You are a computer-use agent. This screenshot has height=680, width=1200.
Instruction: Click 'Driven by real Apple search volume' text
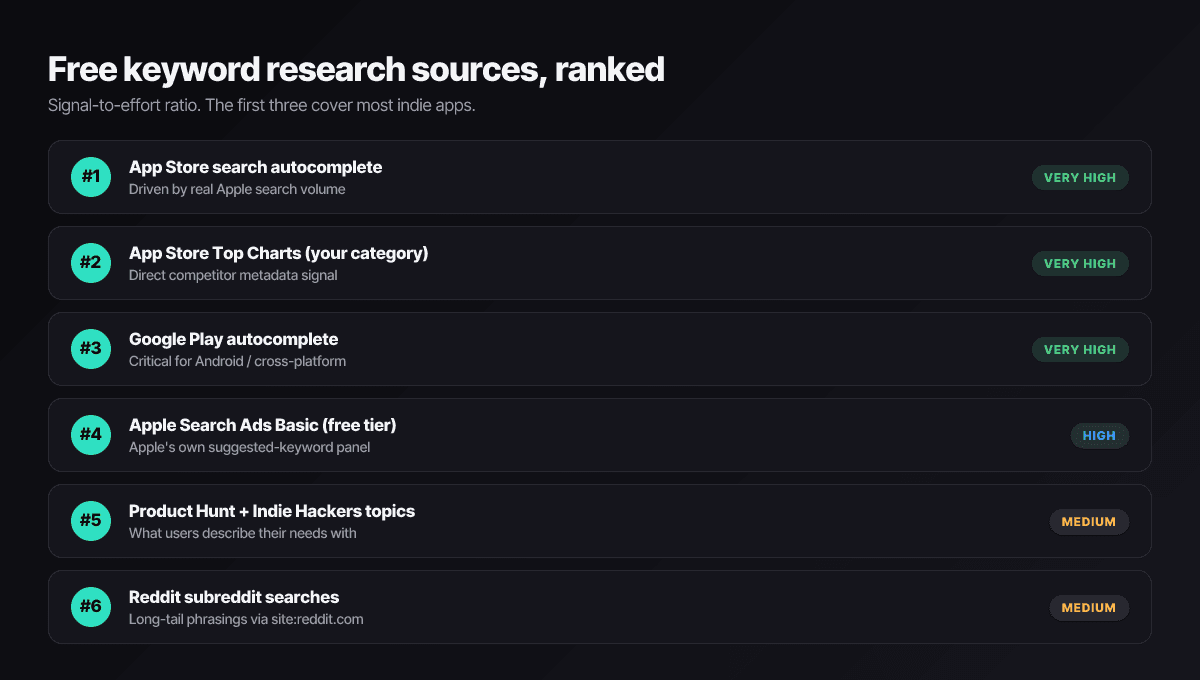click(237, 189)
